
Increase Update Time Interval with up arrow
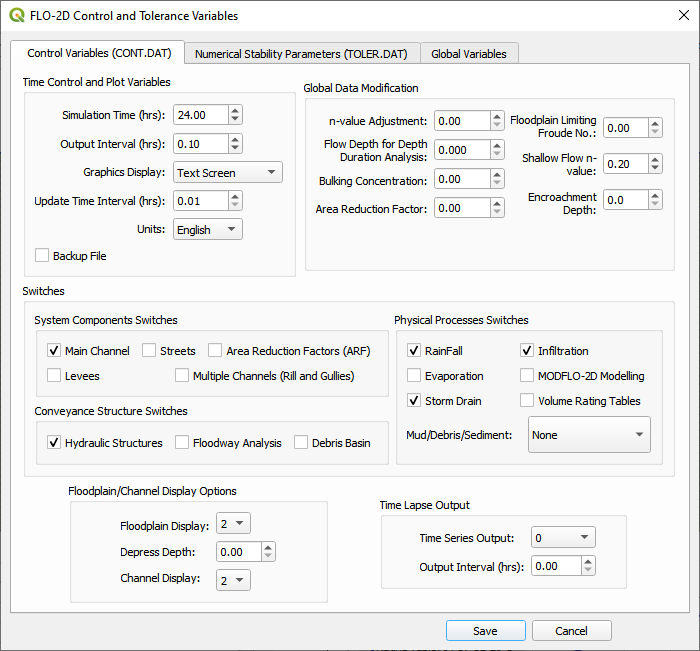(235, 196)
